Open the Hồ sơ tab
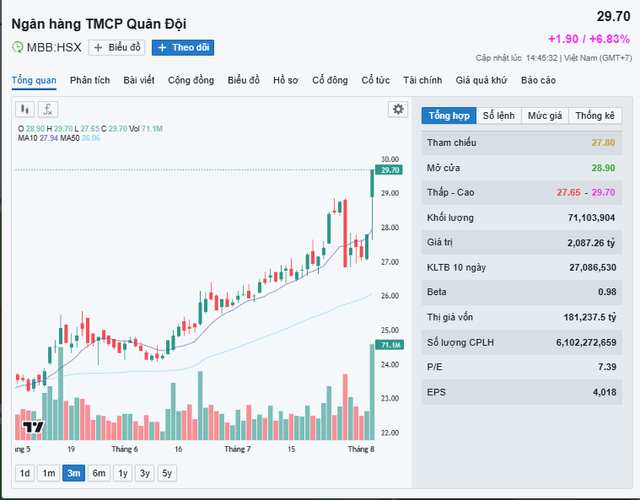This screenshot has width=640, height=500. click(286, 80)
